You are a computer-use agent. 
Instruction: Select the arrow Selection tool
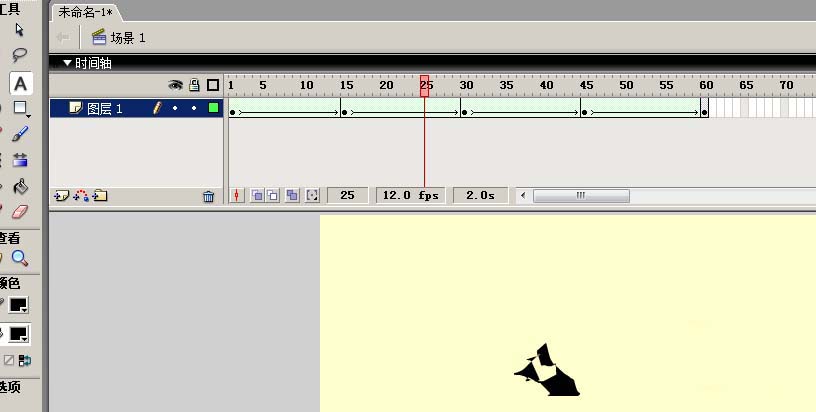point(20,30)
